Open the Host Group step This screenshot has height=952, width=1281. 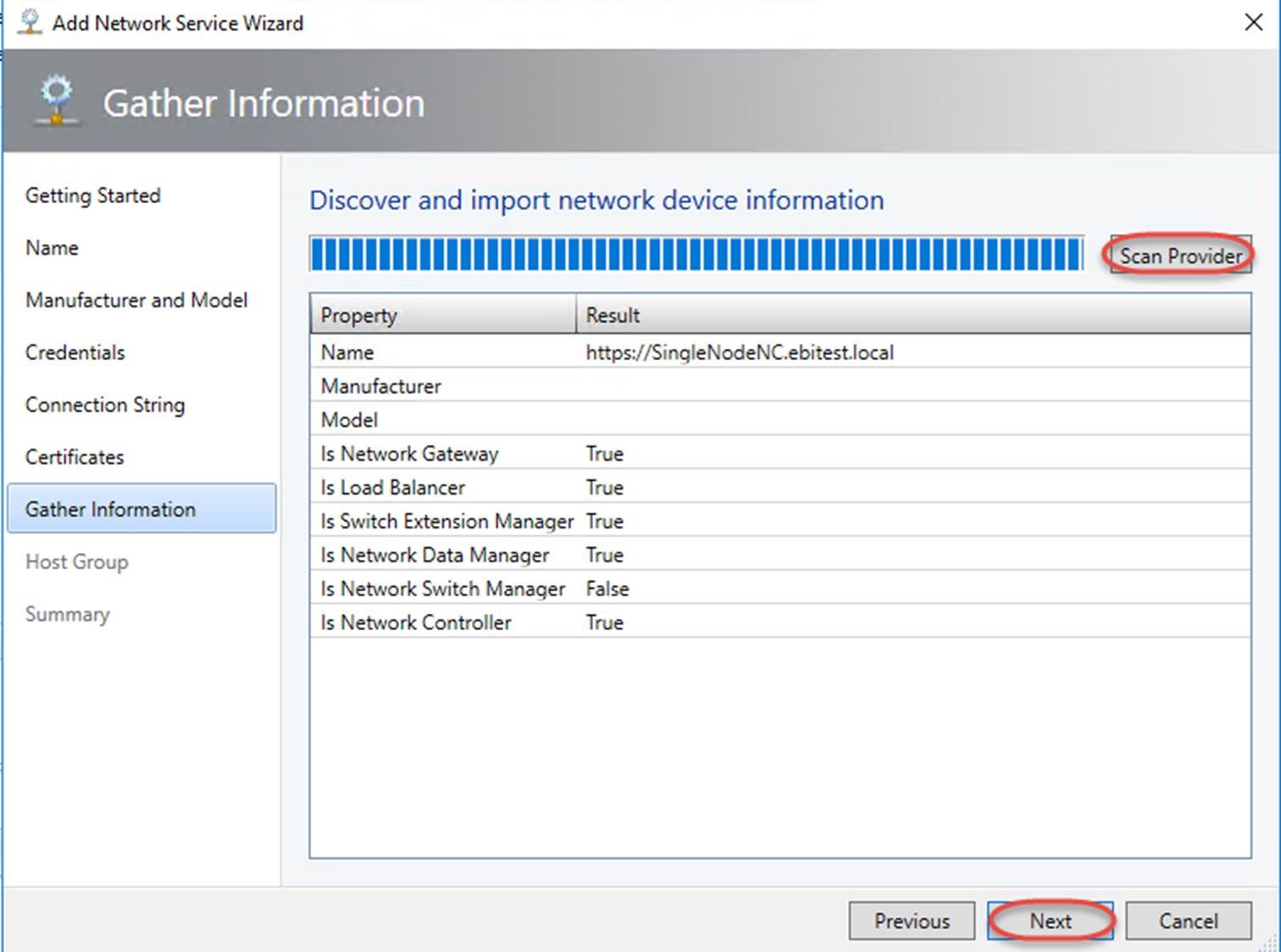click(x=77, y=562)
